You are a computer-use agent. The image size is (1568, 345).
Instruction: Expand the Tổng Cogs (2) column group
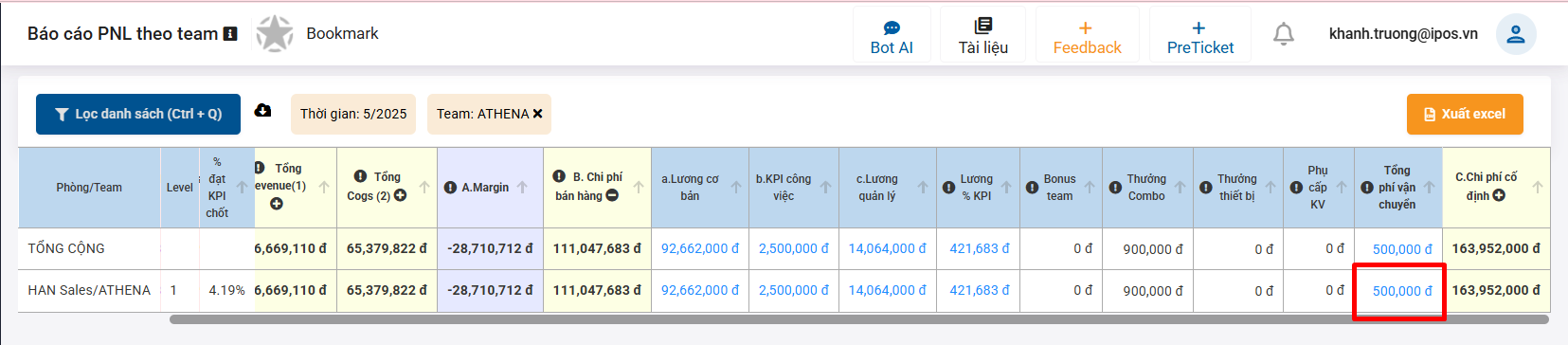[400, 196]
